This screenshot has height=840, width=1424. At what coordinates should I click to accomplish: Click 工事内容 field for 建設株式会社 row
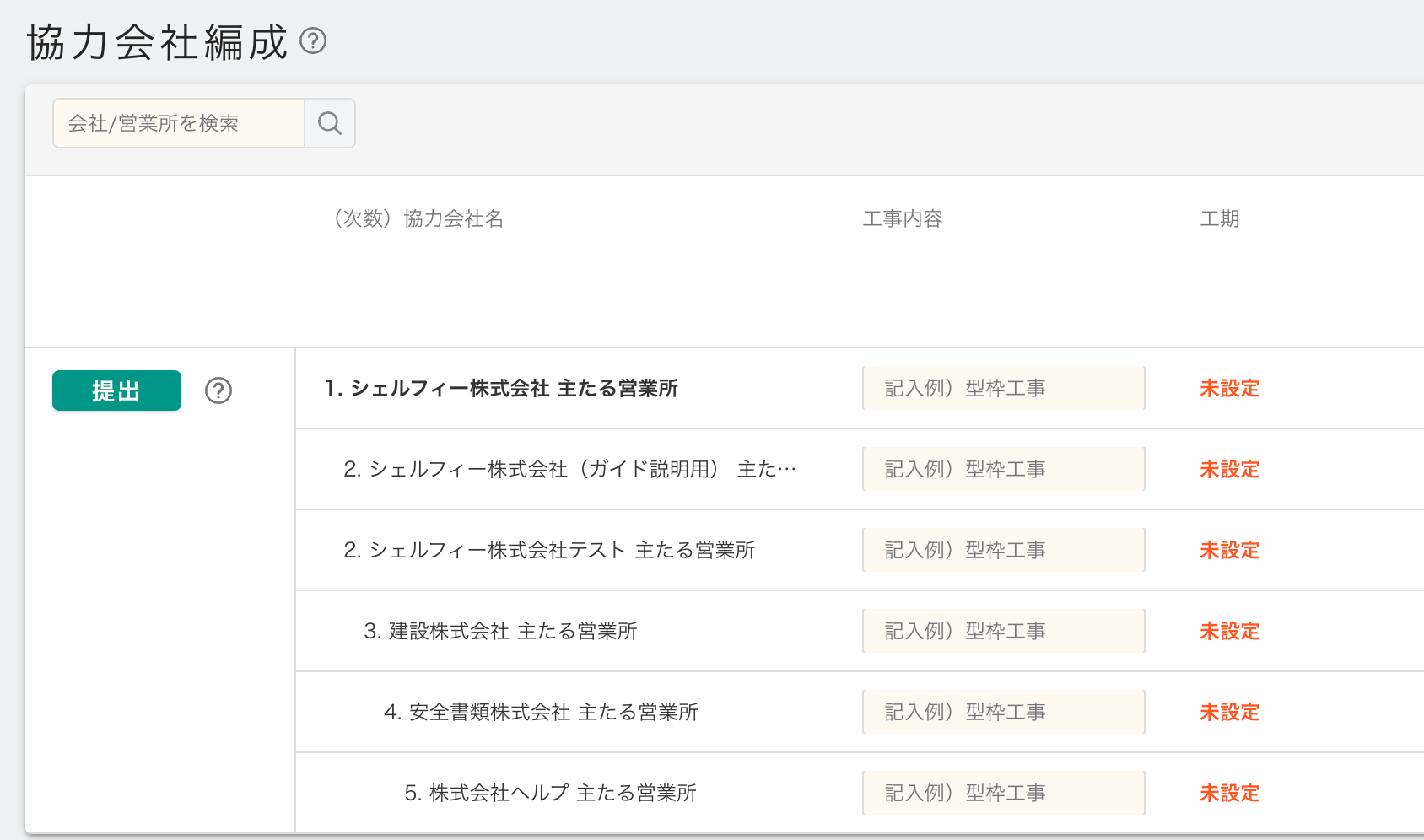(1003, 631)
